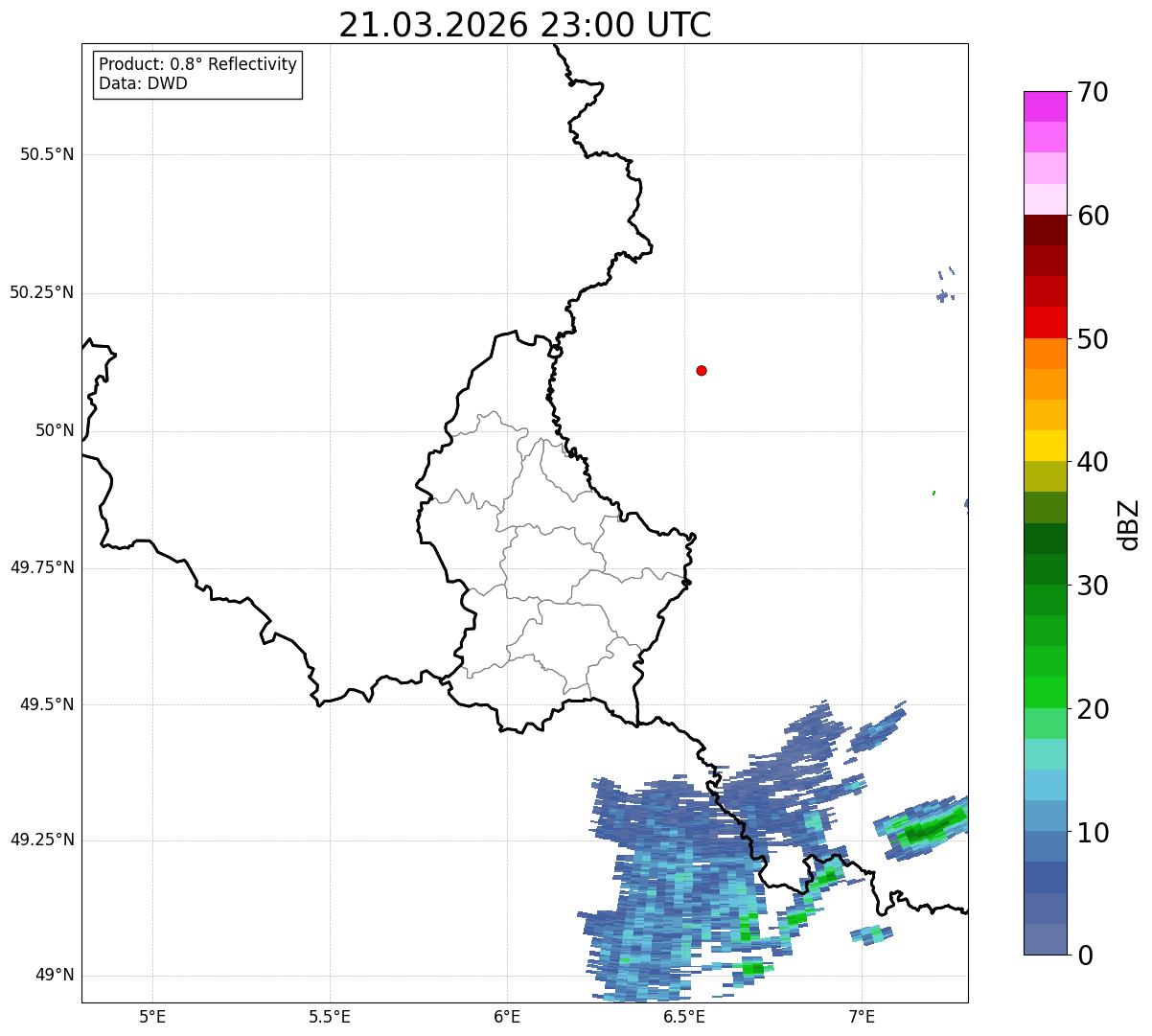The image size is (1152, 1036).
Task: Click the 7°E longitude label
Action: (x=862, y=1017)
